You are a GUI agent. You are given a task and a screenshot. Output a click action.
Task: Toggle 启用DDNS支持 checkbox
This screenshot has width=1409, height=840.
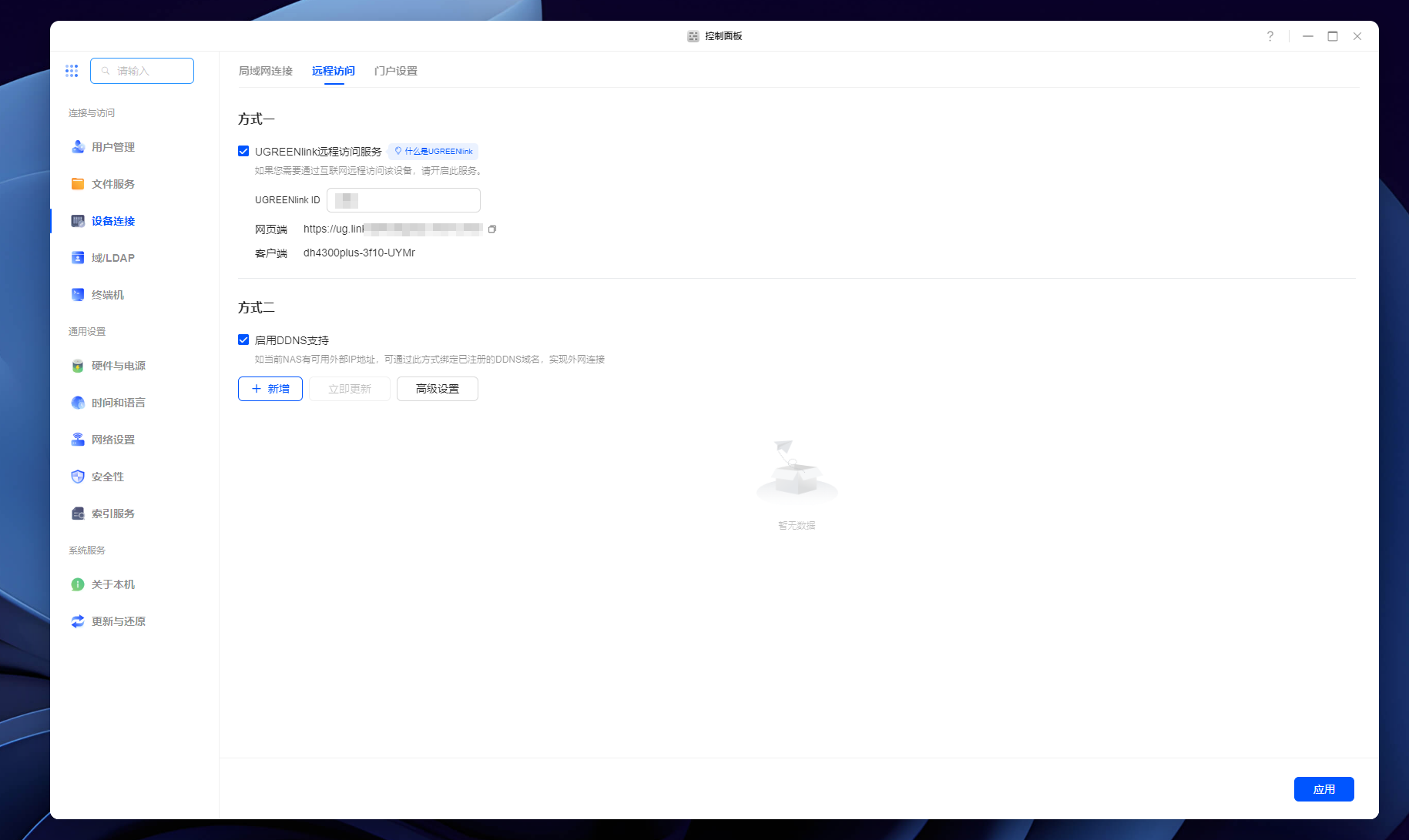coord(243,340)
